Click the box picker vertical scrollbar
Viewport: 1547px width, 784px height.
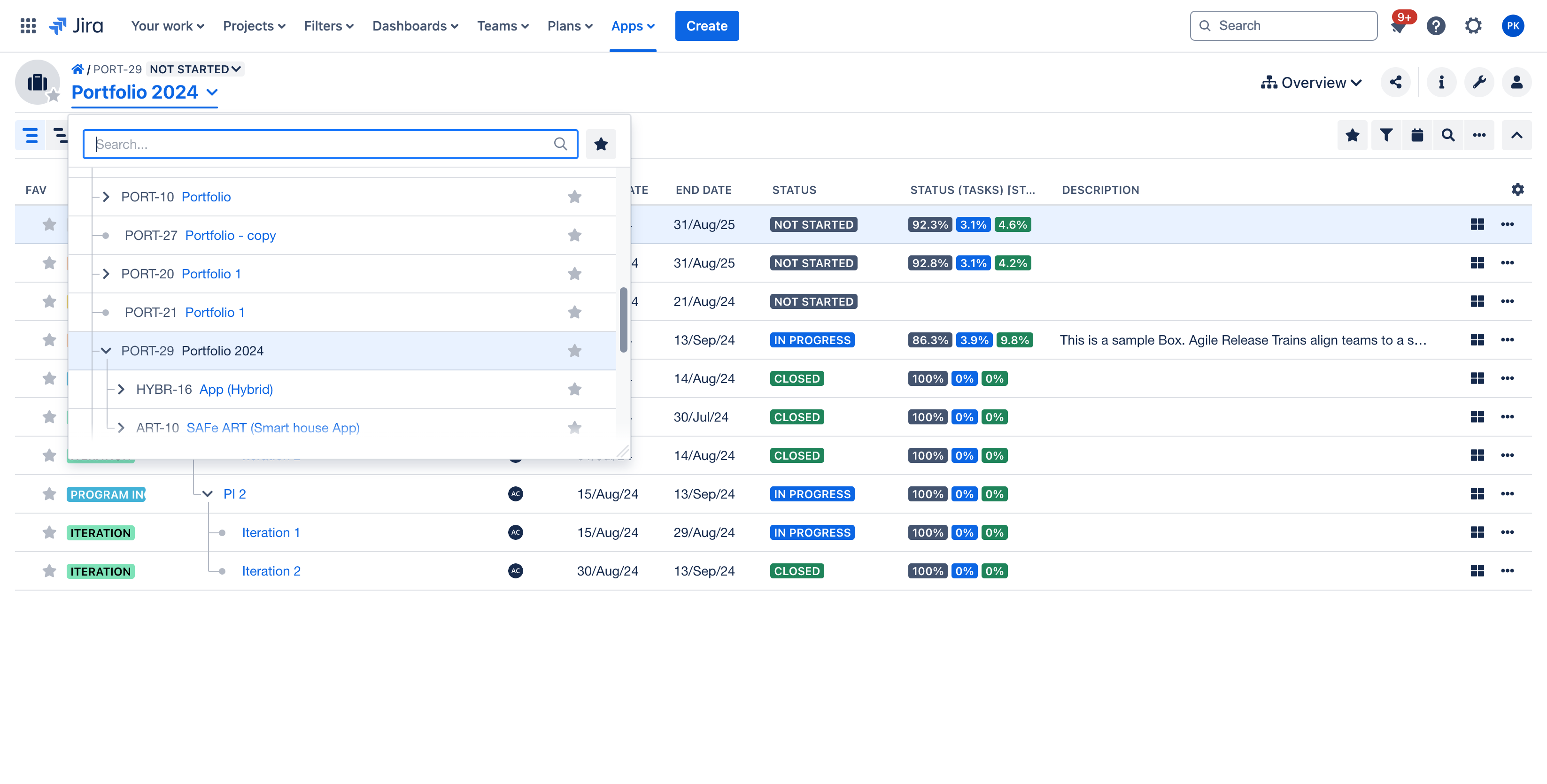pyautogui.click(x=623, y=320)
